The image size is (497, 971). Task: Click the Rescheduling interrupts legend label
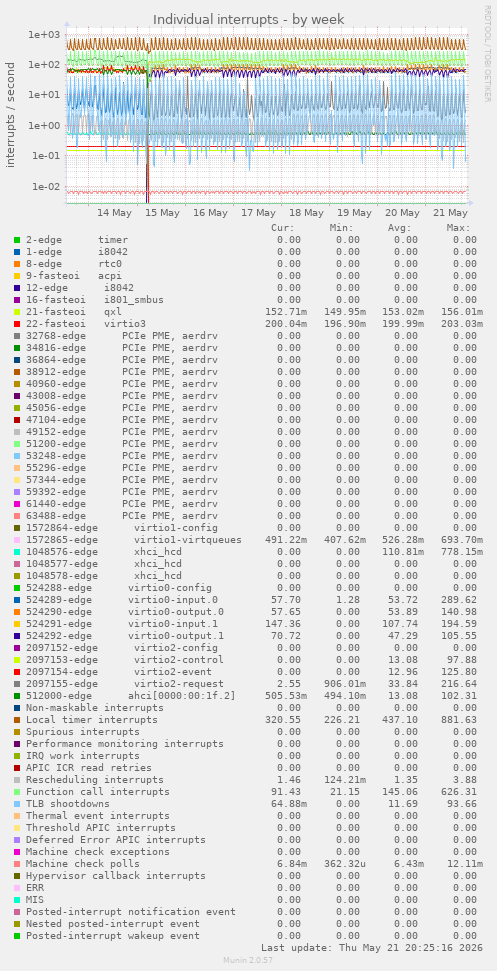coord(95,780)
